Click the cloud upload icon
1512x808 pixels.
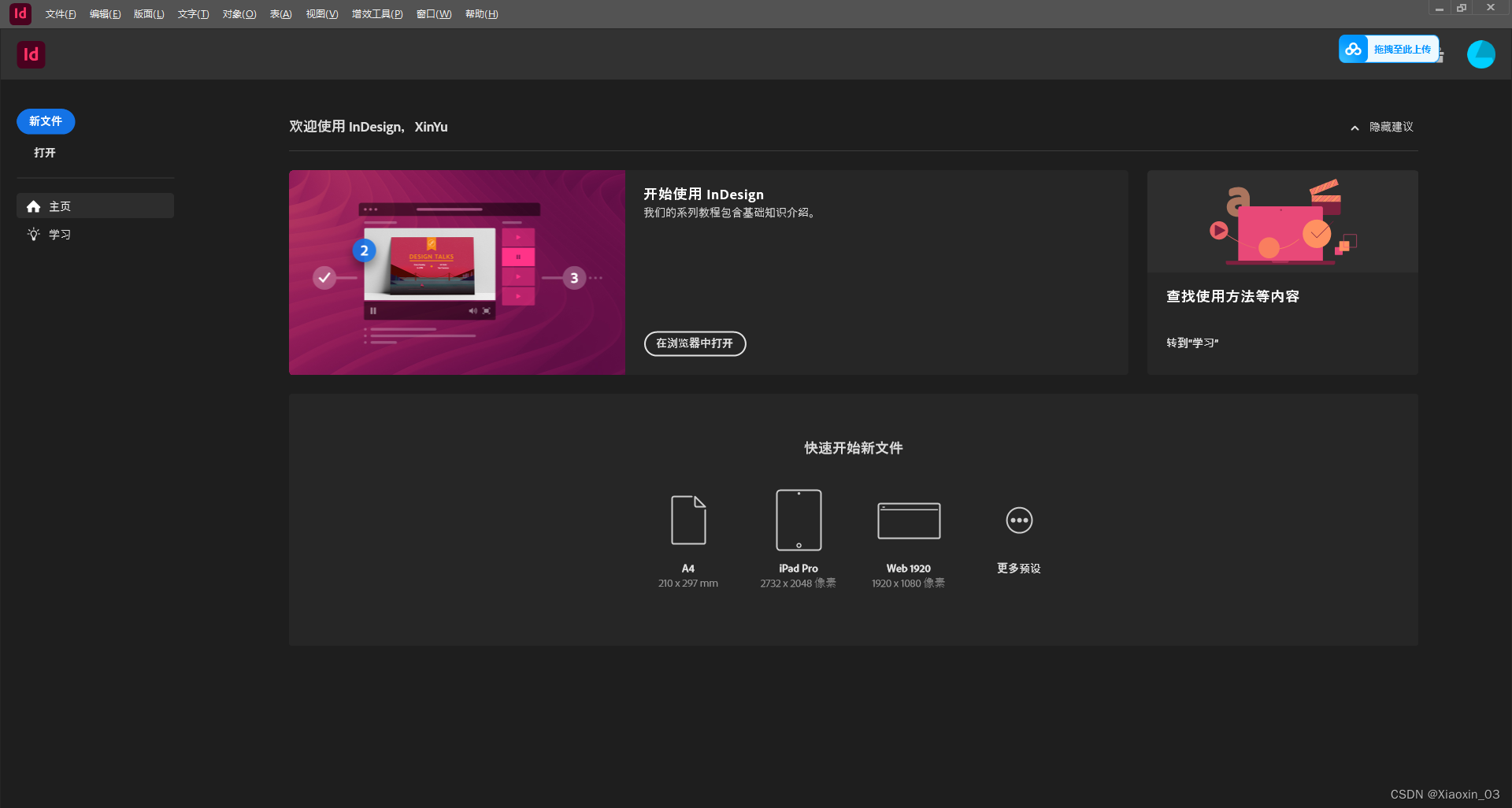click(x=1353, y=49)
